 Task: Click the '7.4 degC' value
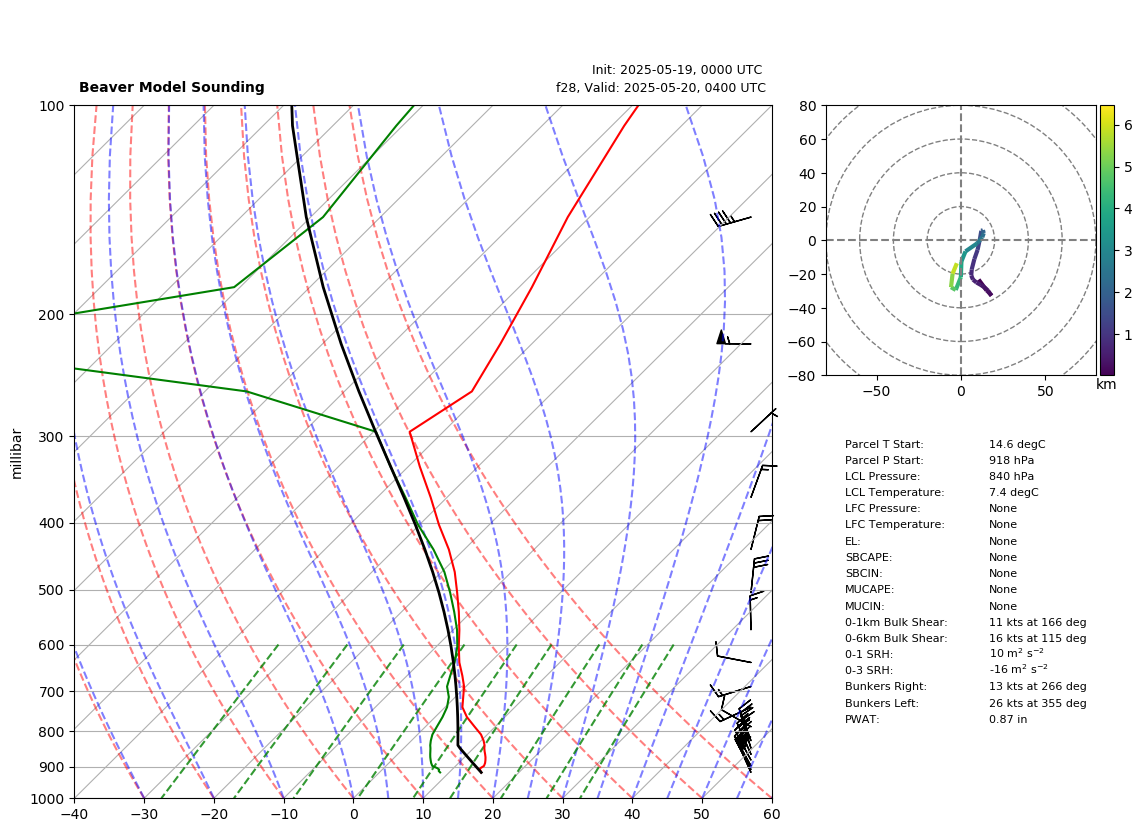(1014, 492)
